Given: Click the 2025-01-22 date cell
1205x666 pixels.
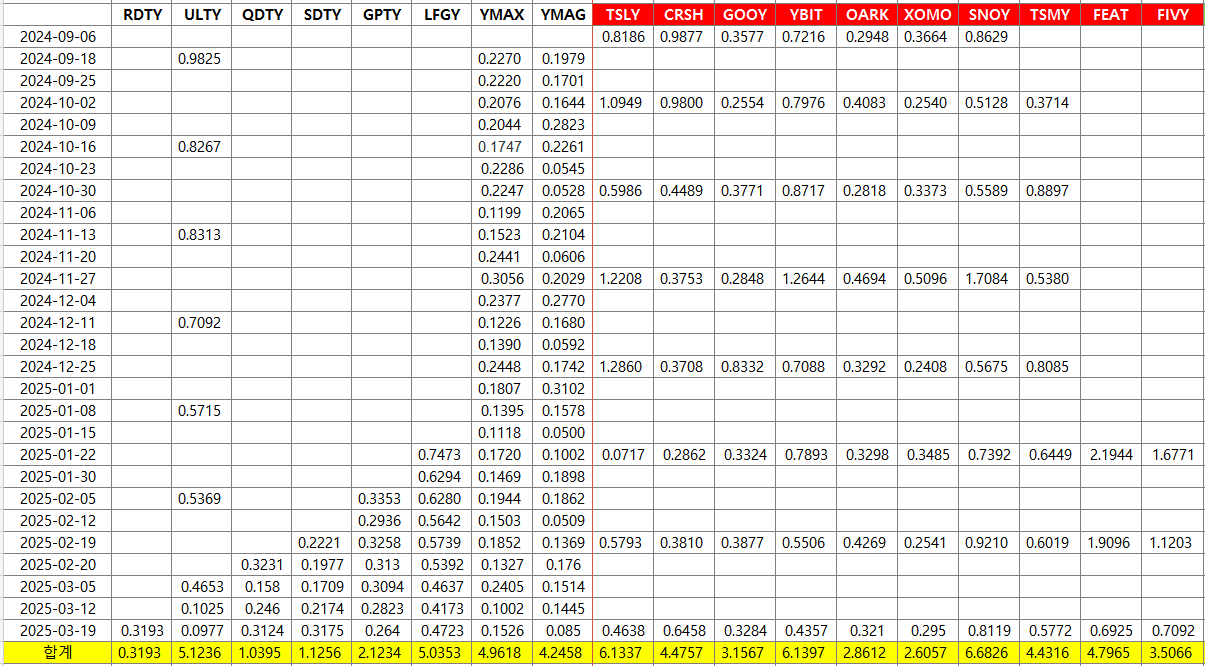Looking at the screenshot, I should coord(57,454).
